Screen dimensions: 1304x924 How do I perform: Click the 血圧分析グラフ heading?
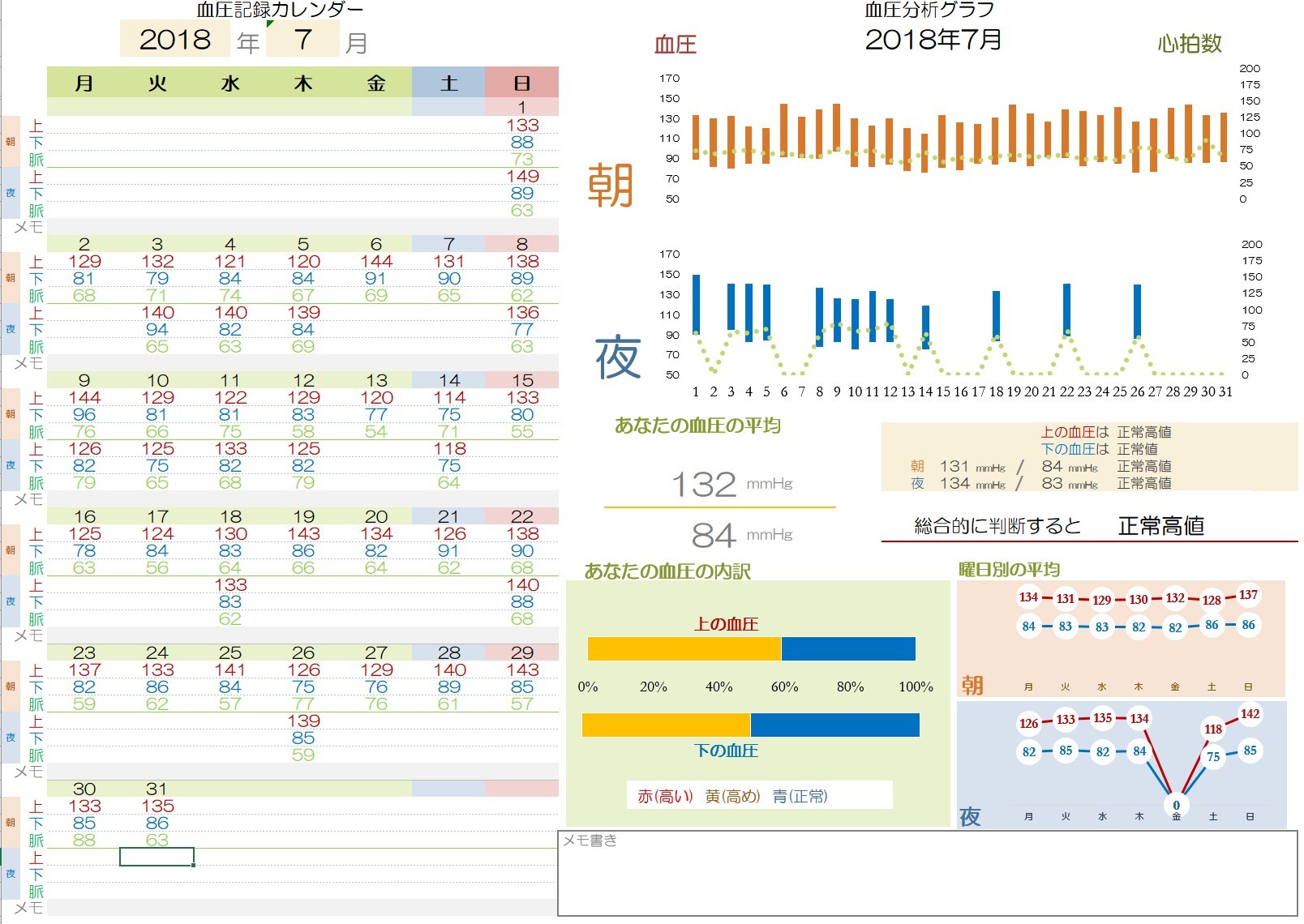point(929,10)
